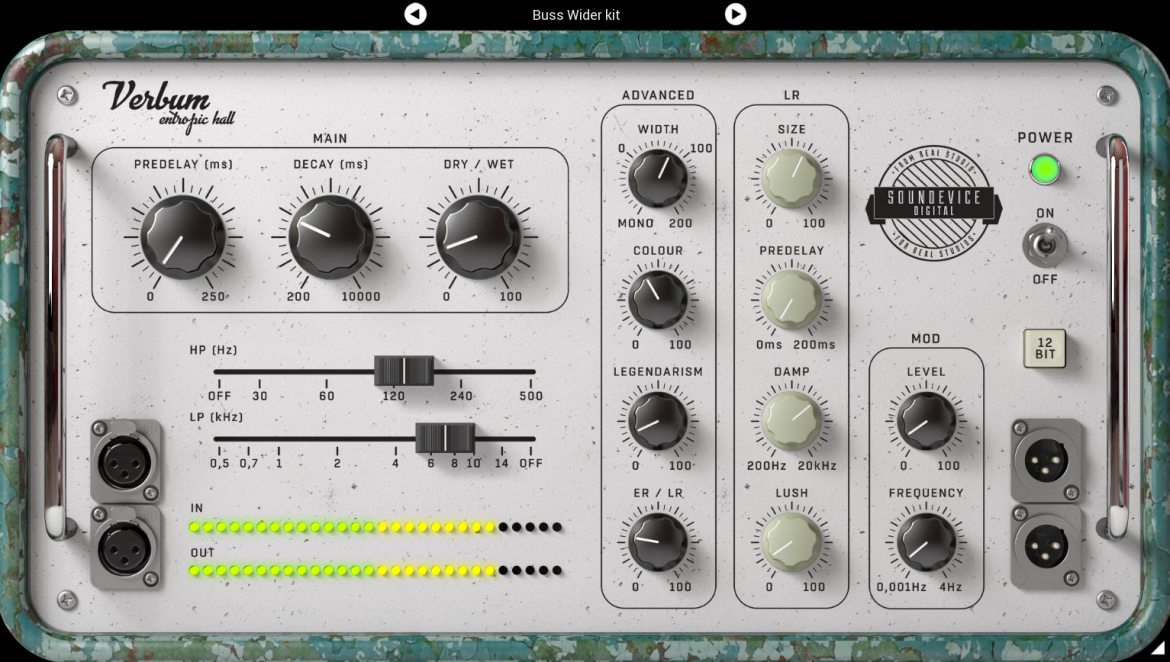Click the advanced WIDTH knob
The height and width of the screenshot is (662, 1170).
(657, 178)
